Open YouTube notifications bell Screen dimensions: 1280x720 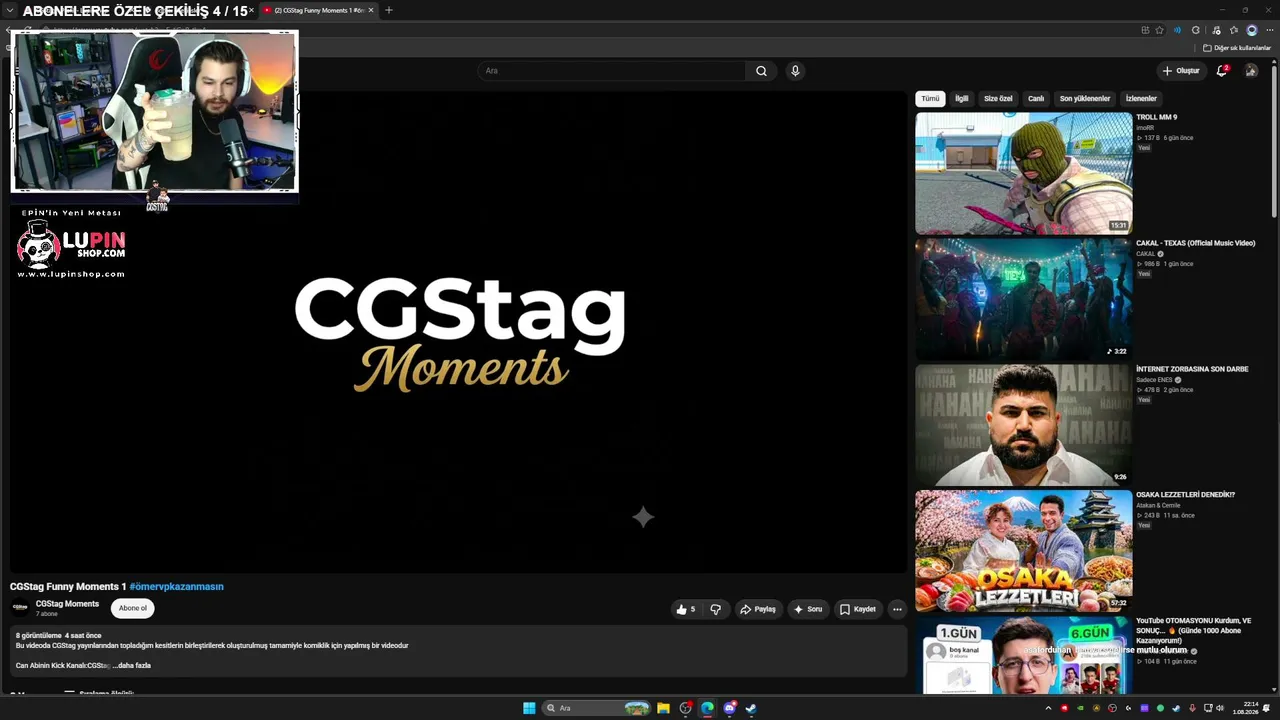pos(1221,71)
